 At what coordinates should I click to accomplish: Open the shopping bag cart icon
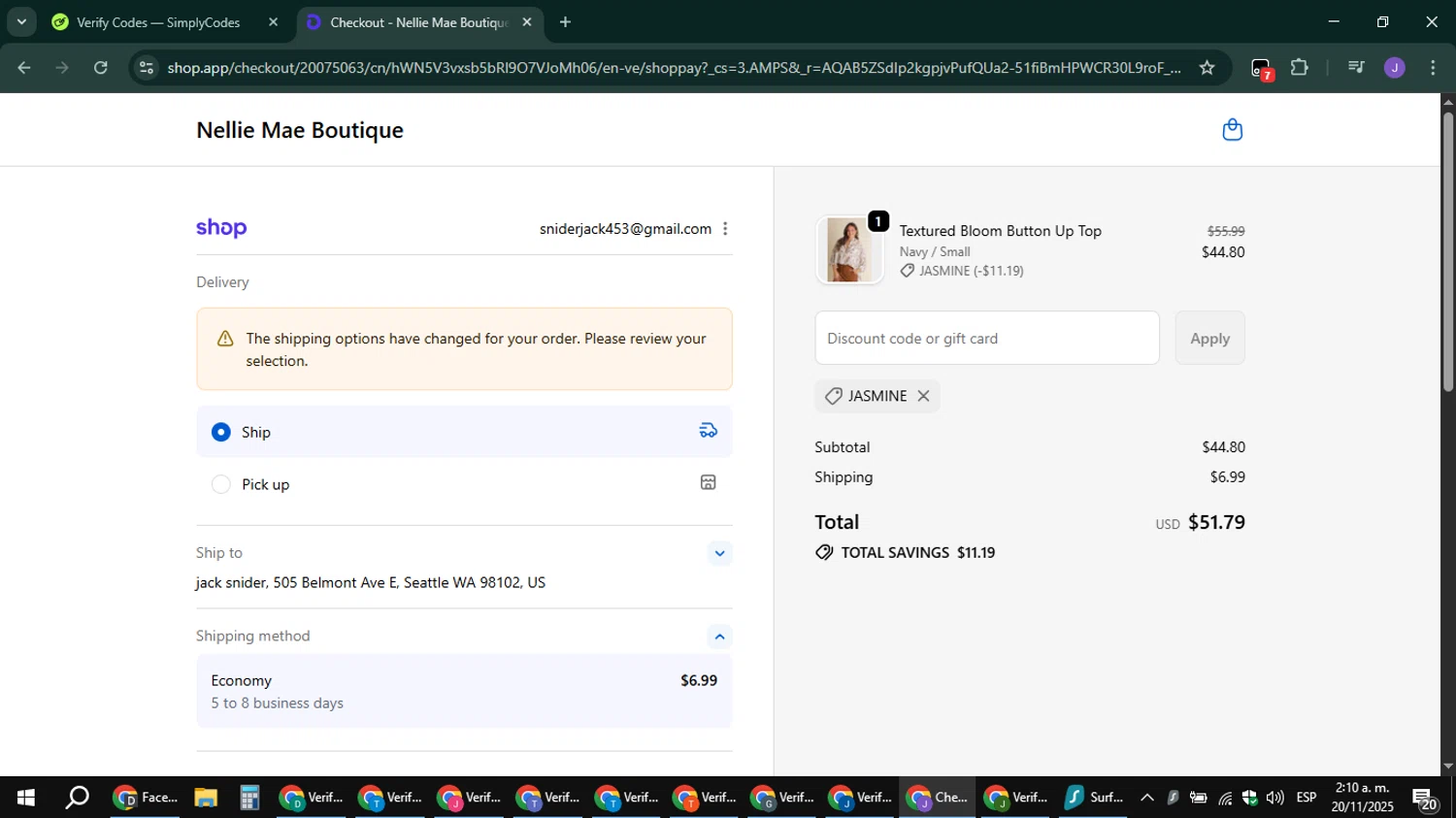click(x=1232, y=130)
